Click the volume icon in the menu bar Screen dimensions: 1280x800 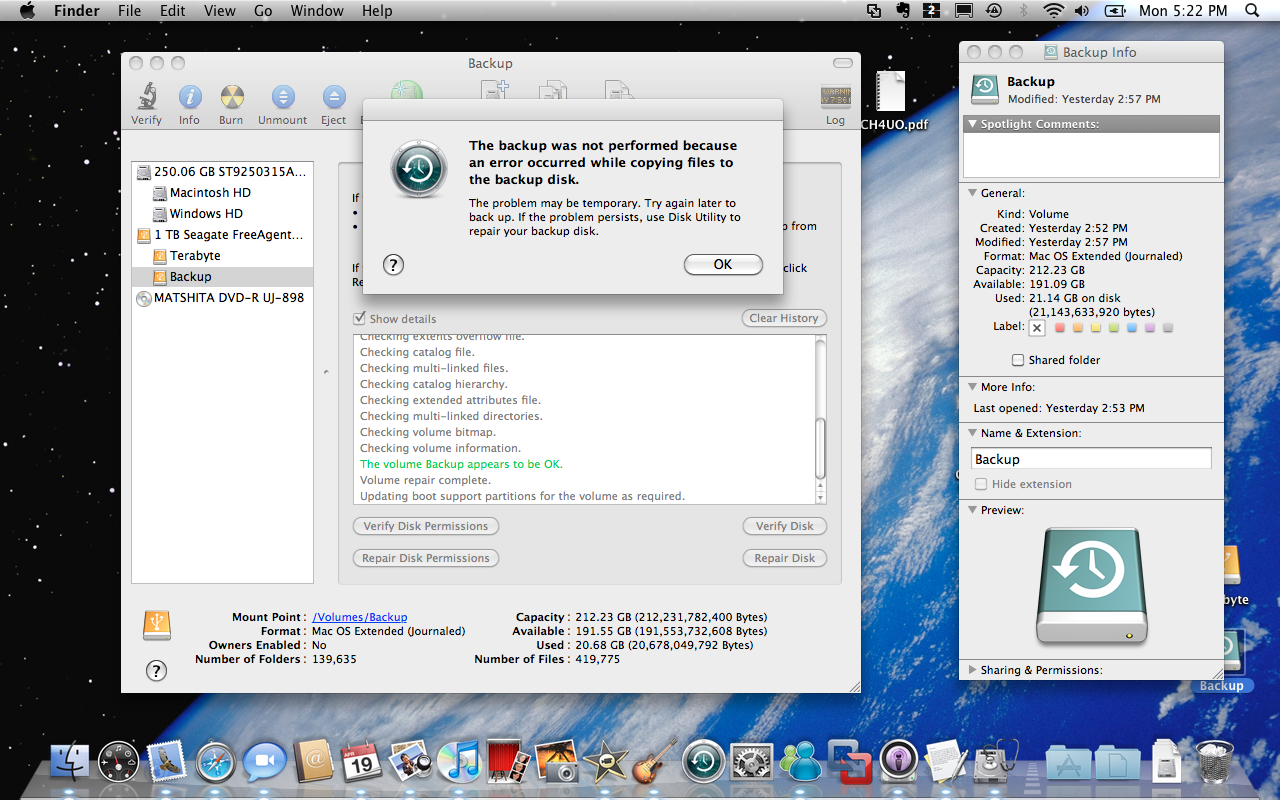coord(1082,11)
